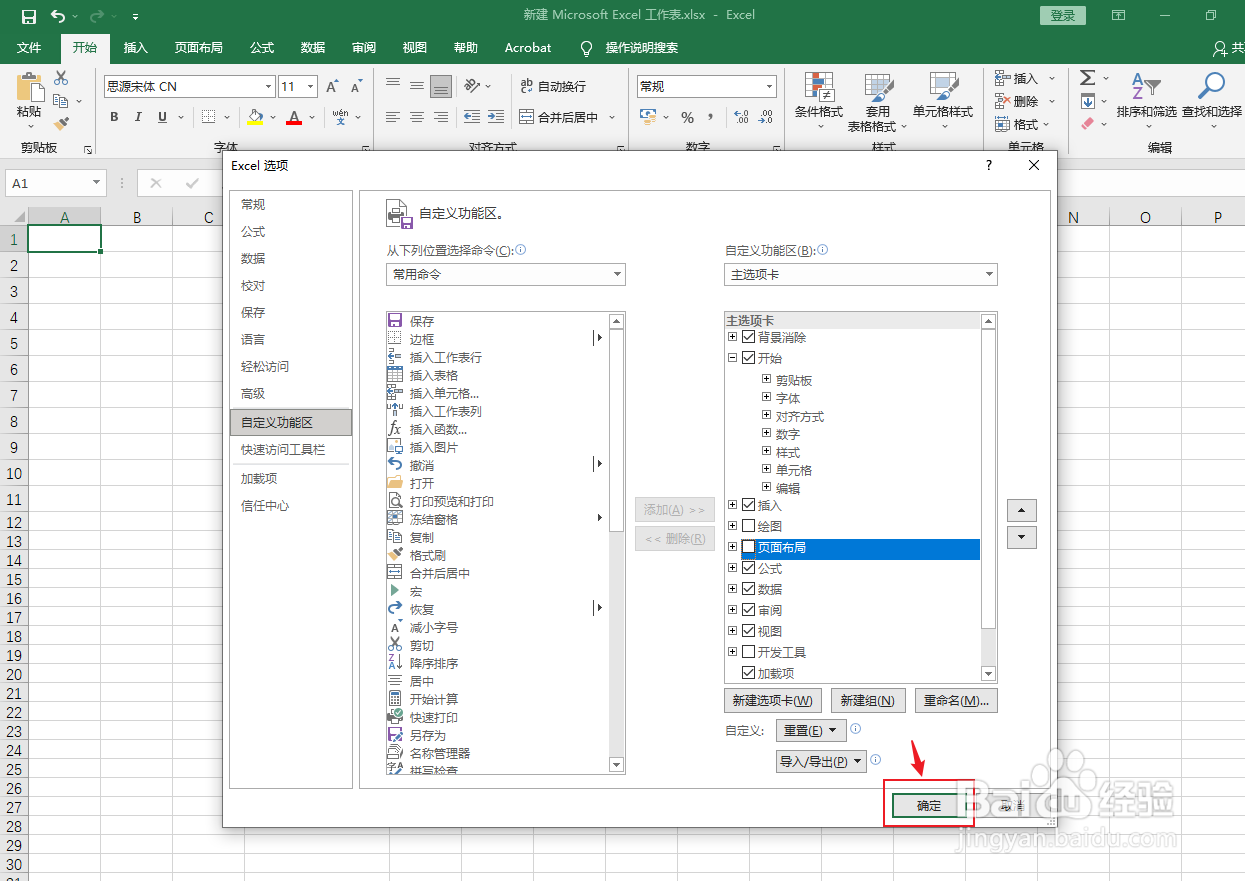Click the increase font size icon

(331, 87)
